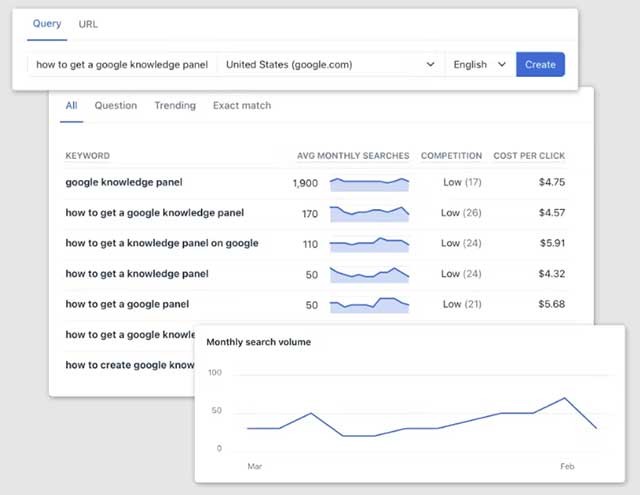This screenshot has height=495, width=640.
Task: Click the February peak on monthly search volume chart
Action: (x=565, y=398)
